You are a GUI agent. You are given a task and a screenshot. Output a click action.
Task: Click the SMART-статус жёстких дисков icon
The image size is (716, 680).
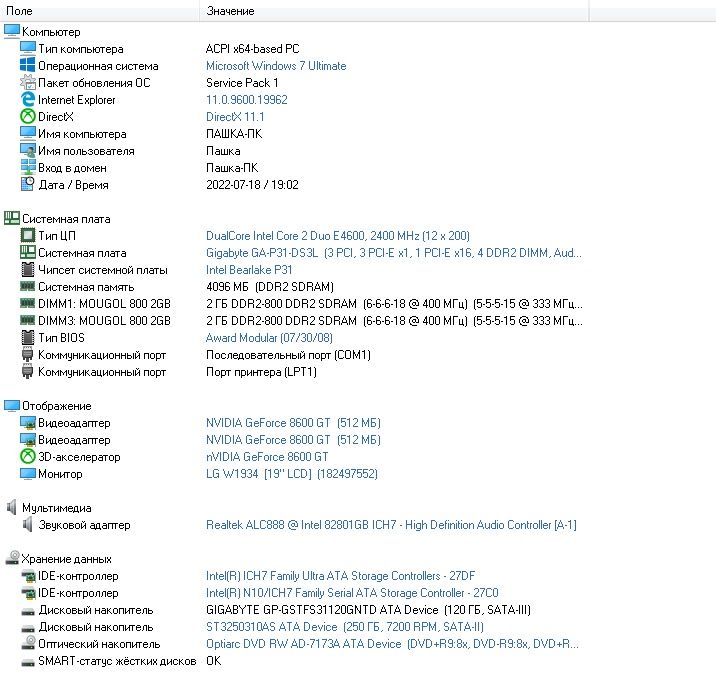click(28, 662)
